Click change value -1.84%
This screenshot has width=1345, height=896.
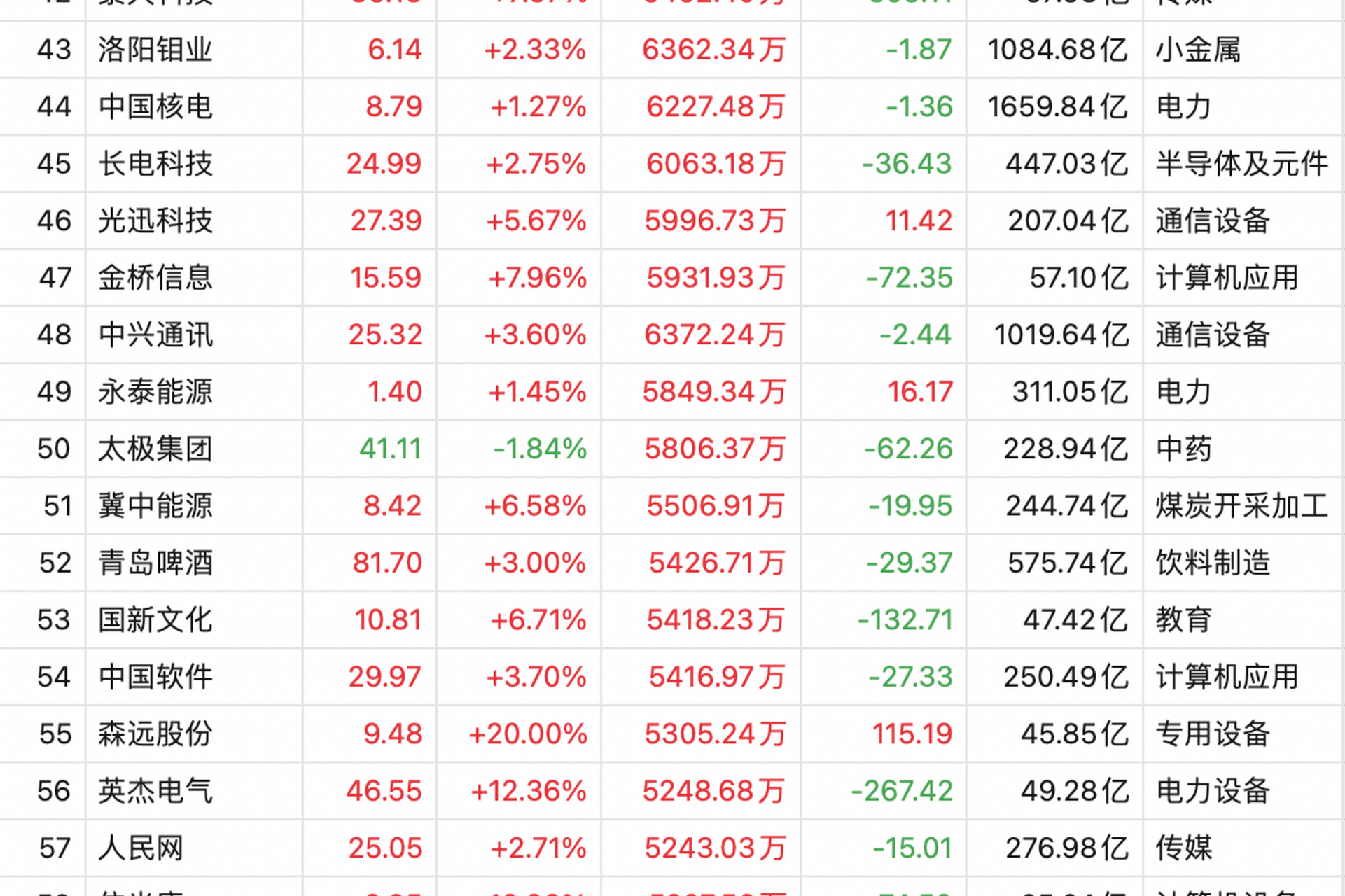[540, 449]
